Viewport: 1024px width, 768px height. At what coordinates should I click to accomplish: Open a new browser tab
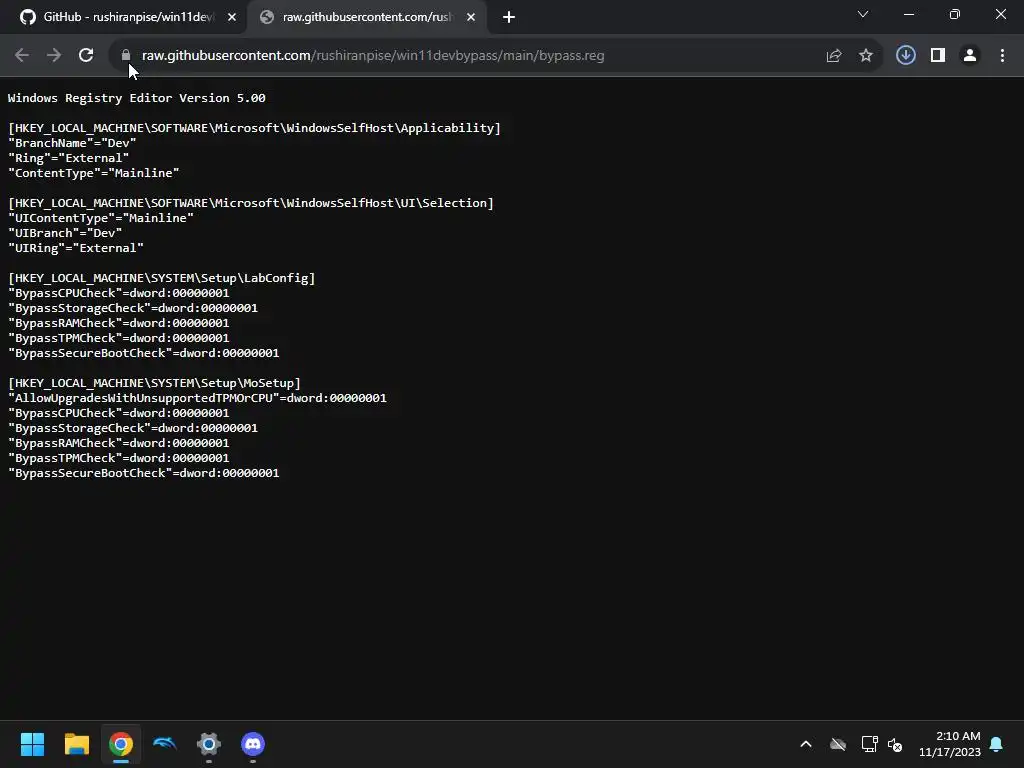tap(509, 17)
